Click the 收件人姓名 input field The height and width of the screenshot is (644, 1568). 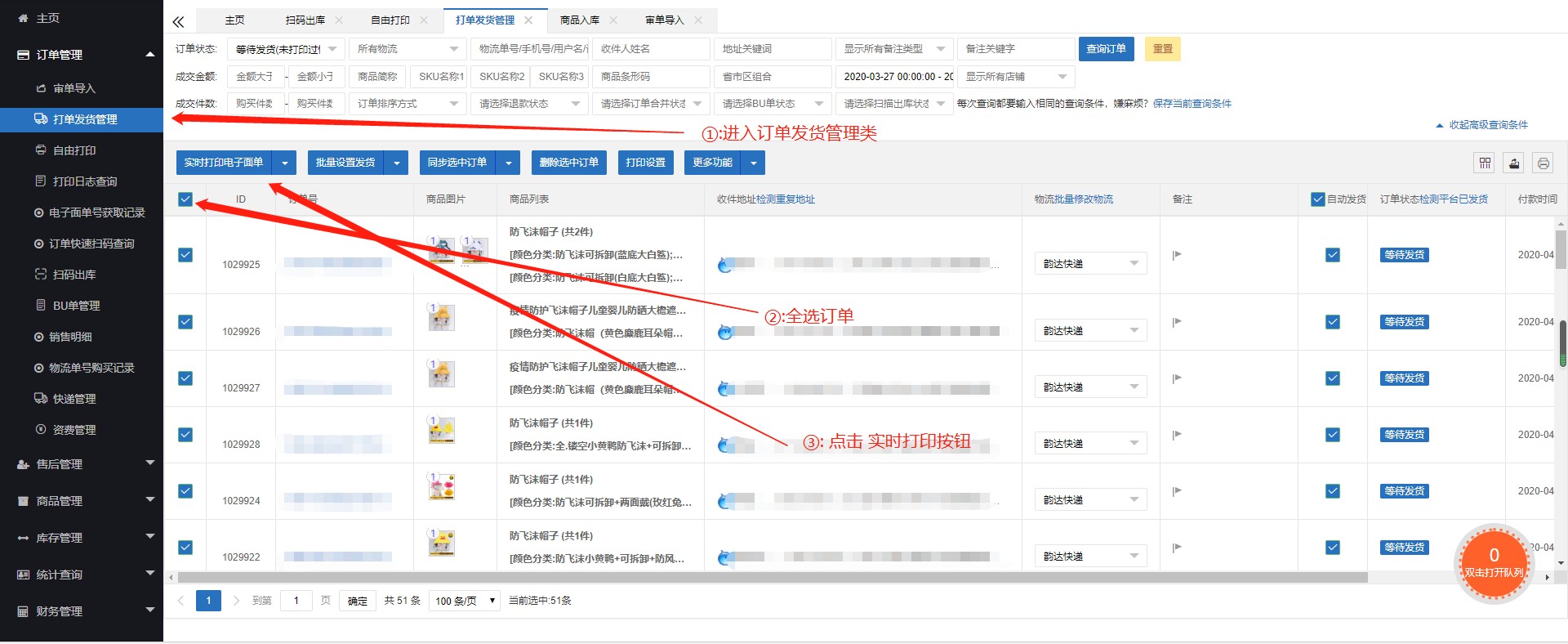(651, 49)
